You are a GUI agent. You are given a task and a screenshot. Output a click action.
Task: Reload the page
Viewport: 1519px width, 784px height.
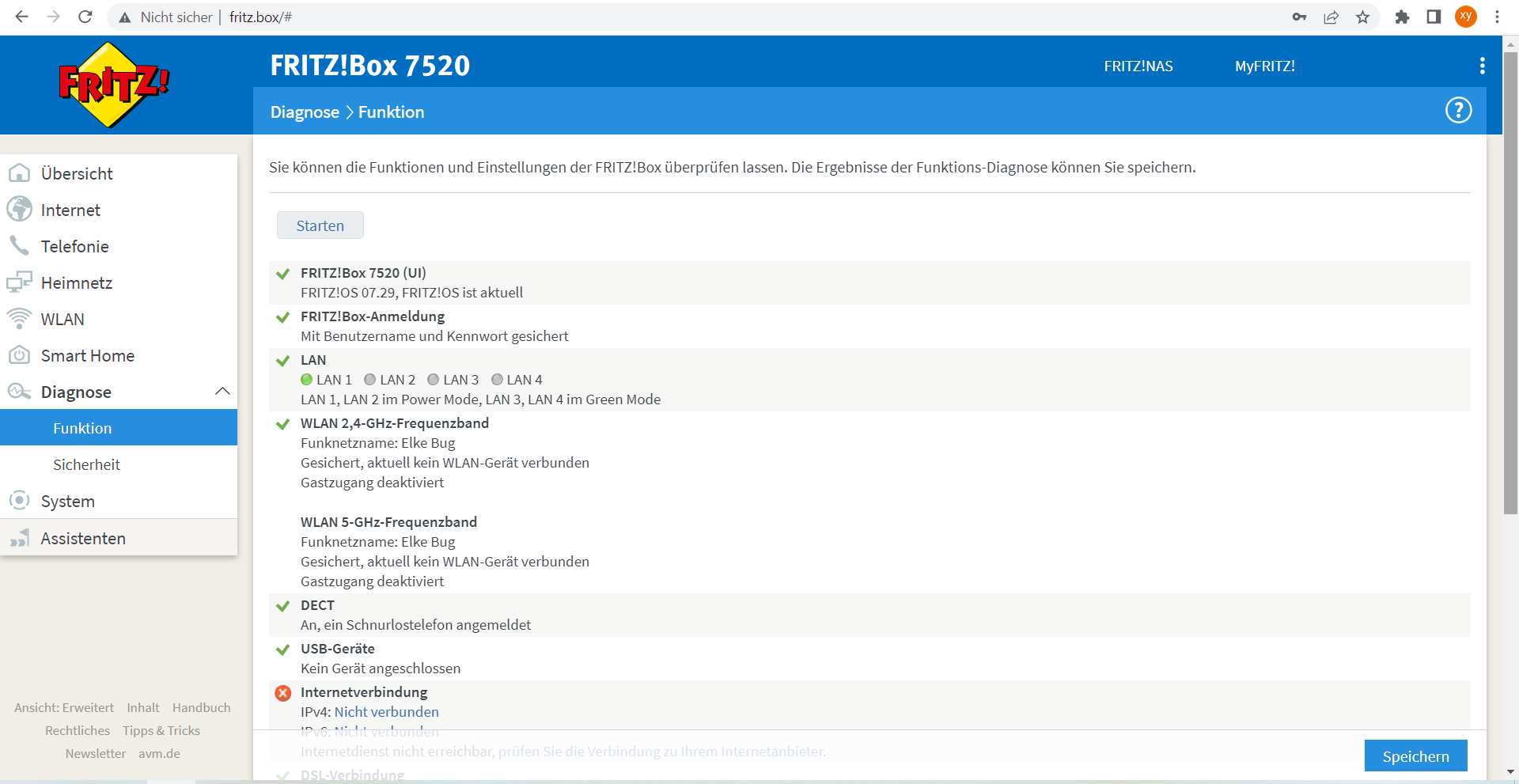(85, 17)
